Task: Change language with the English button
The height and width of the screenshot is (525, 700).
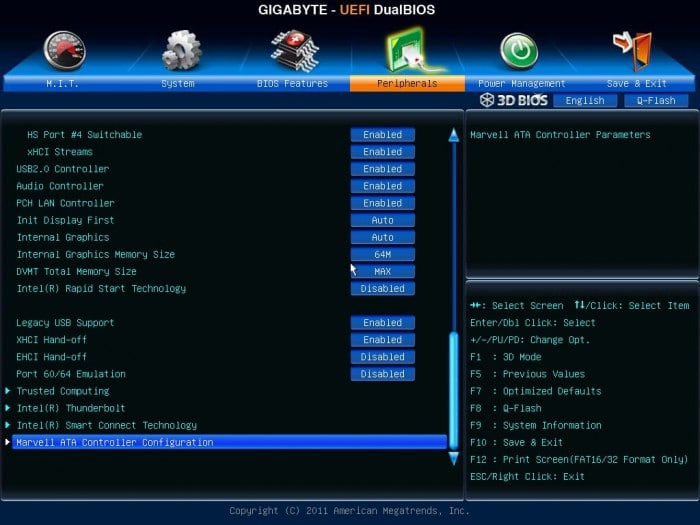Action: coord(585,100)
